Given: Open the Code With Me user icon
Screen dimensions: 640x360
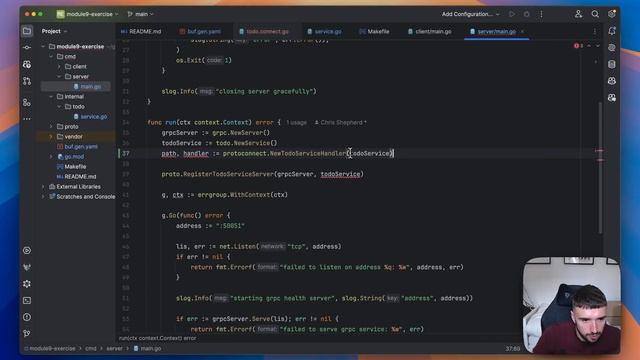Looking at the screenshot, I should (x=578, y=14).
